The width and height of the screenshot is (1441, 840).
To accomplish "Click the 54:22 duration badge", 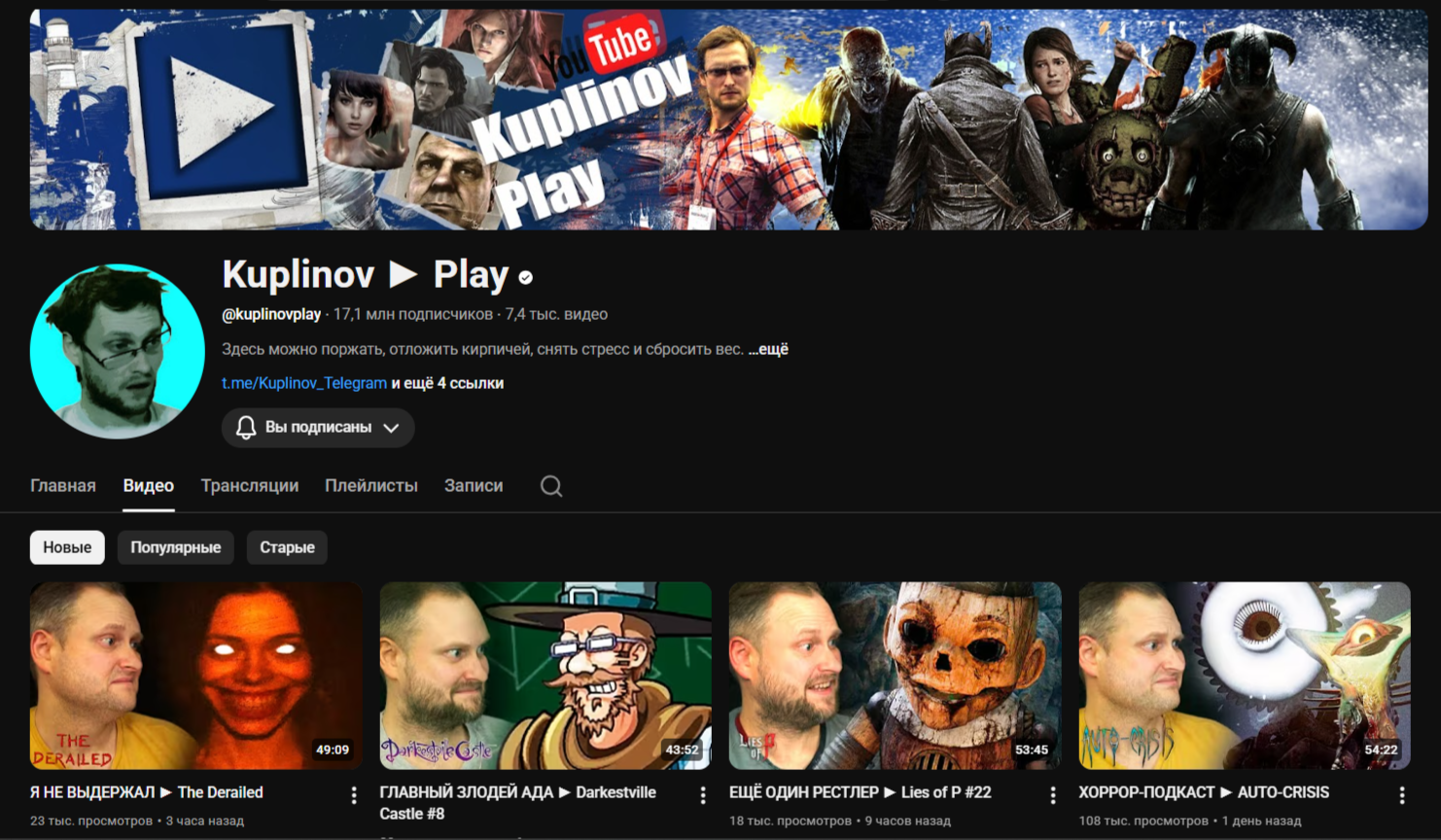I will (x=1381, y=750).
